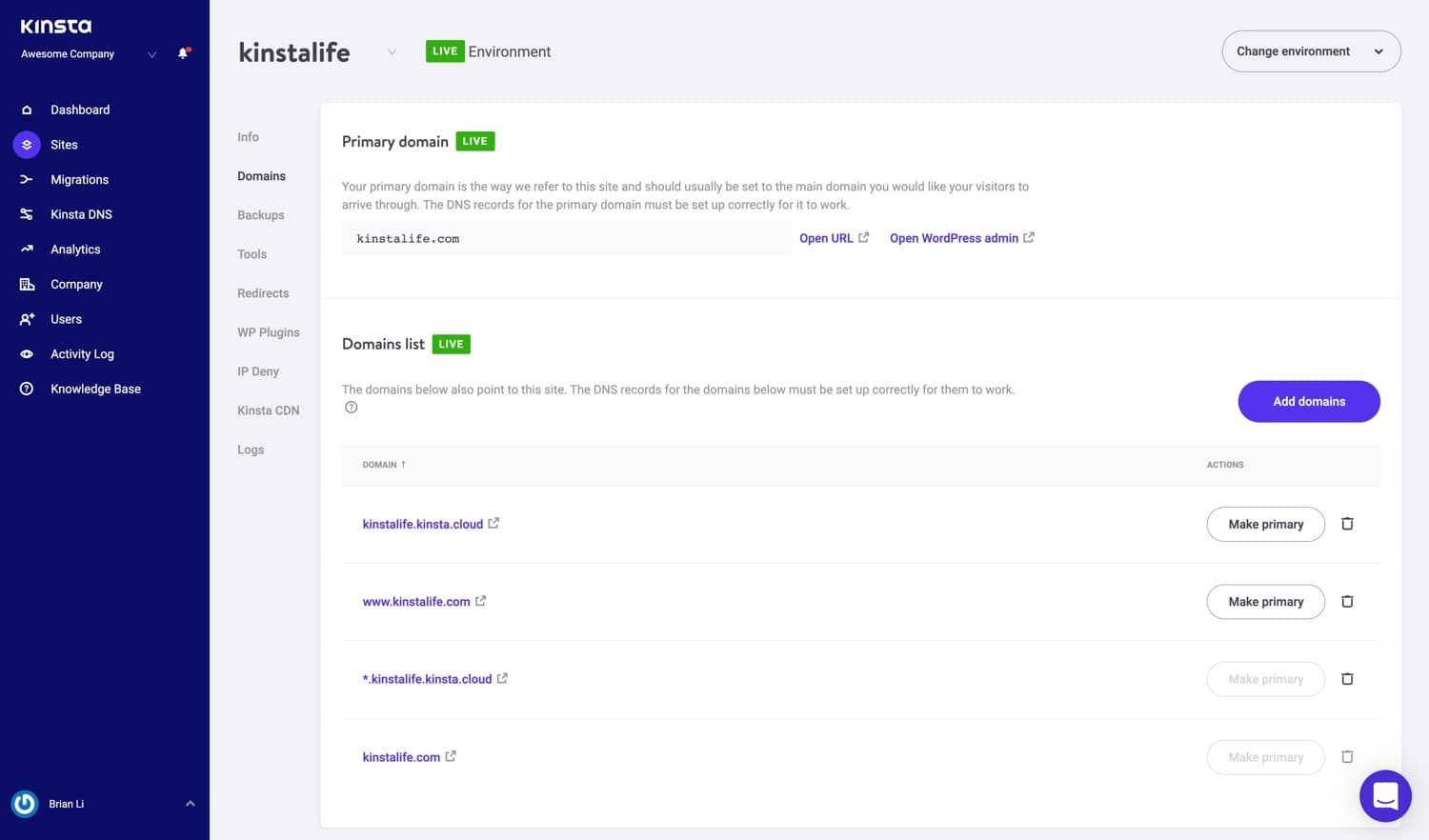Click the Kinsta logo
1429x840 pixels.
click(x=56, y=26)
